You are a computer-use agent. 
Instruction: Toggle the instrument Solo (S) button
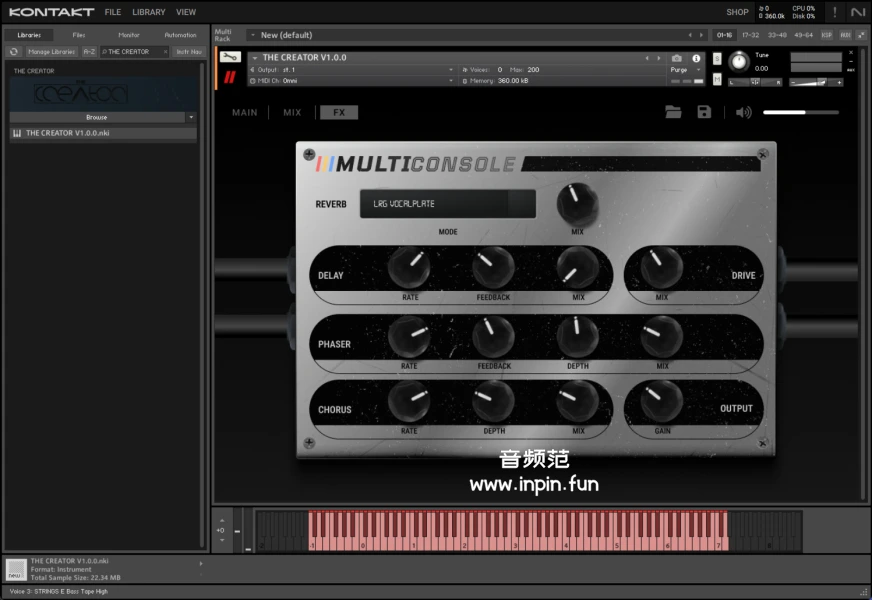717,58
